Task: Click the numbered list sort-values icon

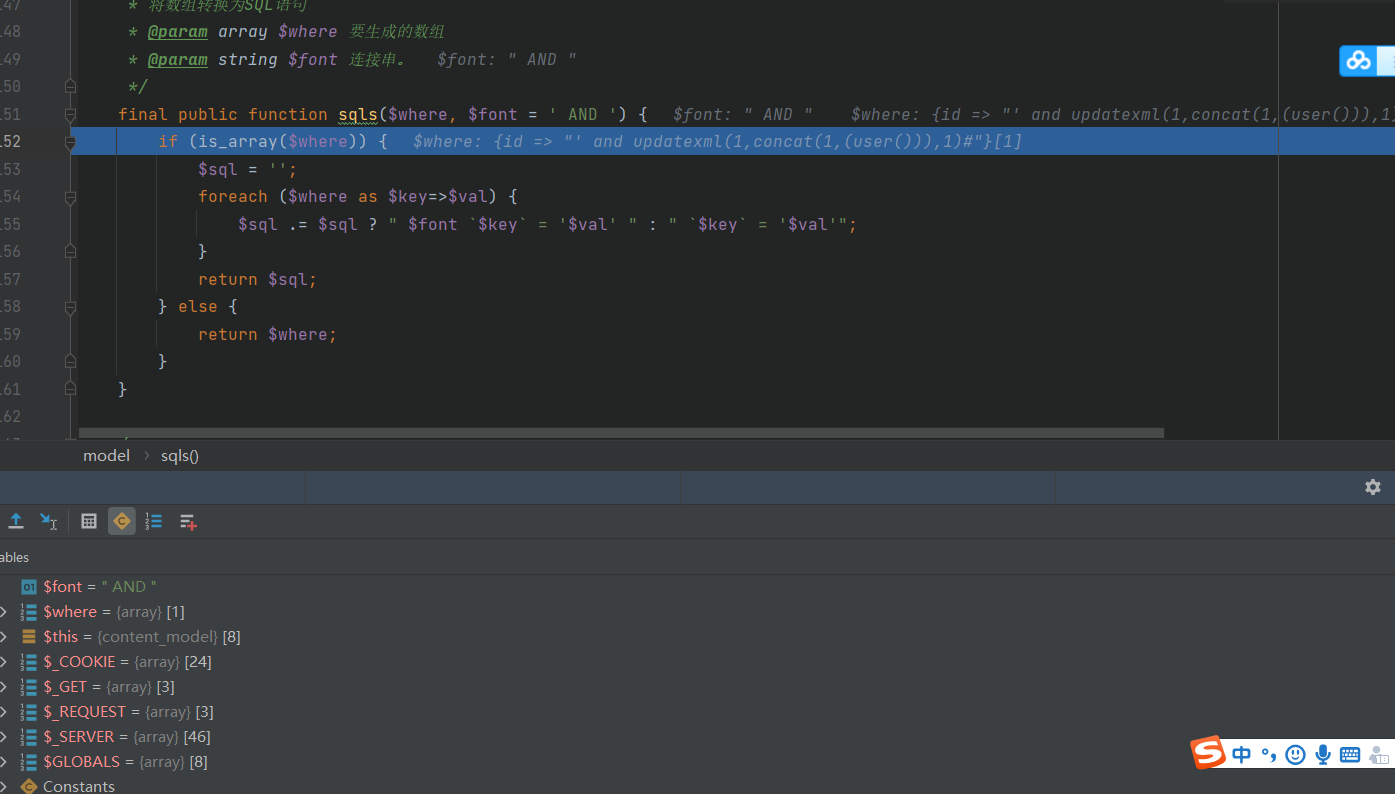Action: coord(154,521)
